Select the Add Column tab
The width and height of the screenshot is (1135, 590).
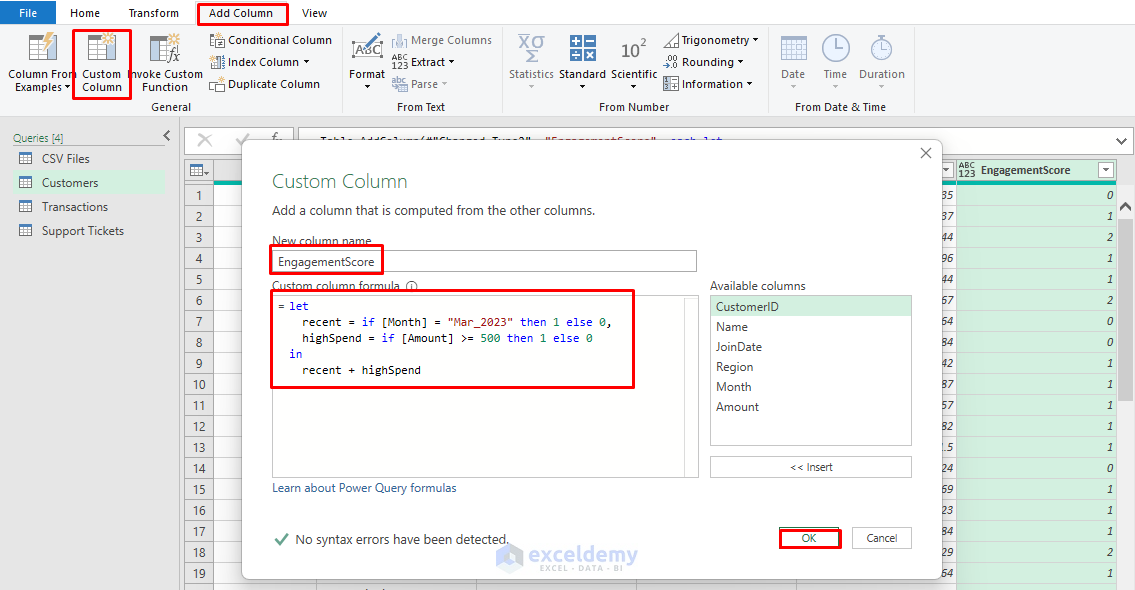(x=241, y=13)
